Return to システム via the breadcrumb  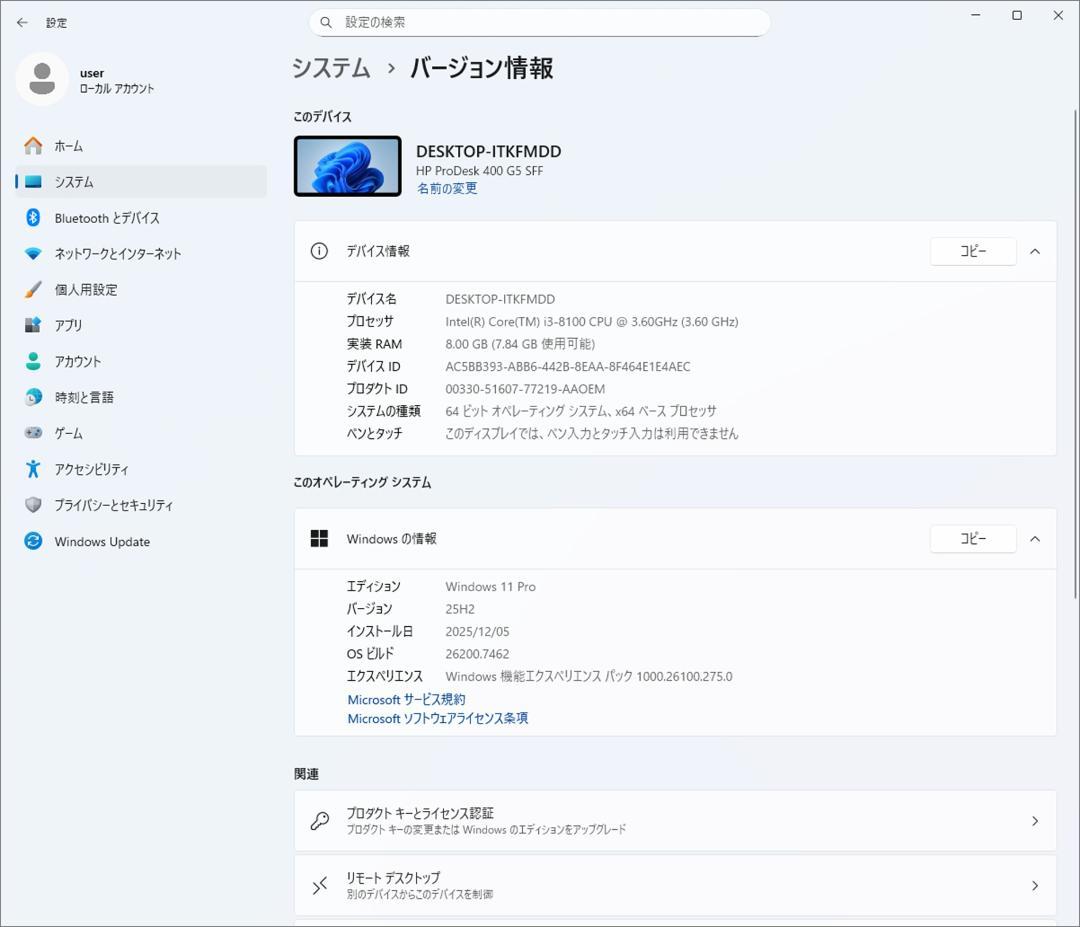330,68
